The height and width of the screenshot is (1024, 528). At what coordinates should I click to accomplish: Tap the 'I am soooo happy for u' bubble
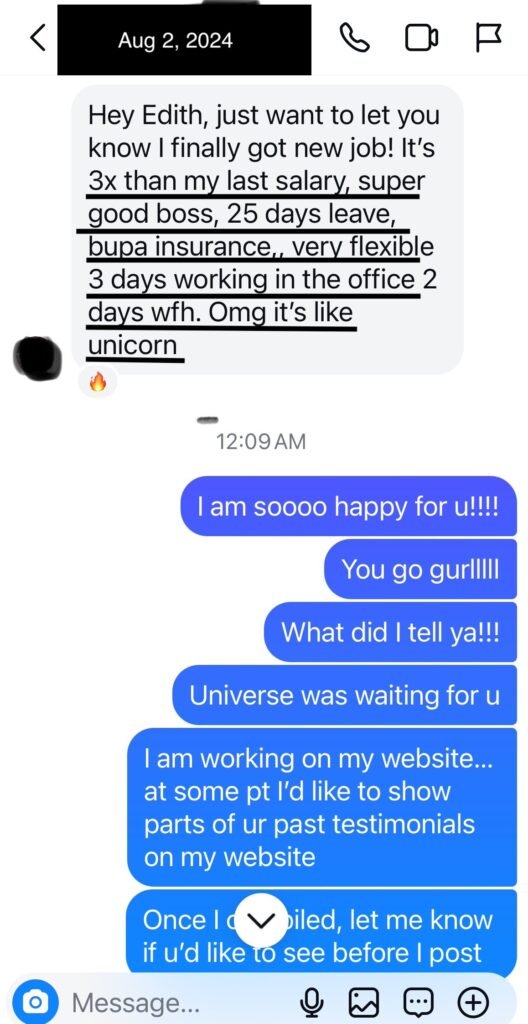point(348,506)
